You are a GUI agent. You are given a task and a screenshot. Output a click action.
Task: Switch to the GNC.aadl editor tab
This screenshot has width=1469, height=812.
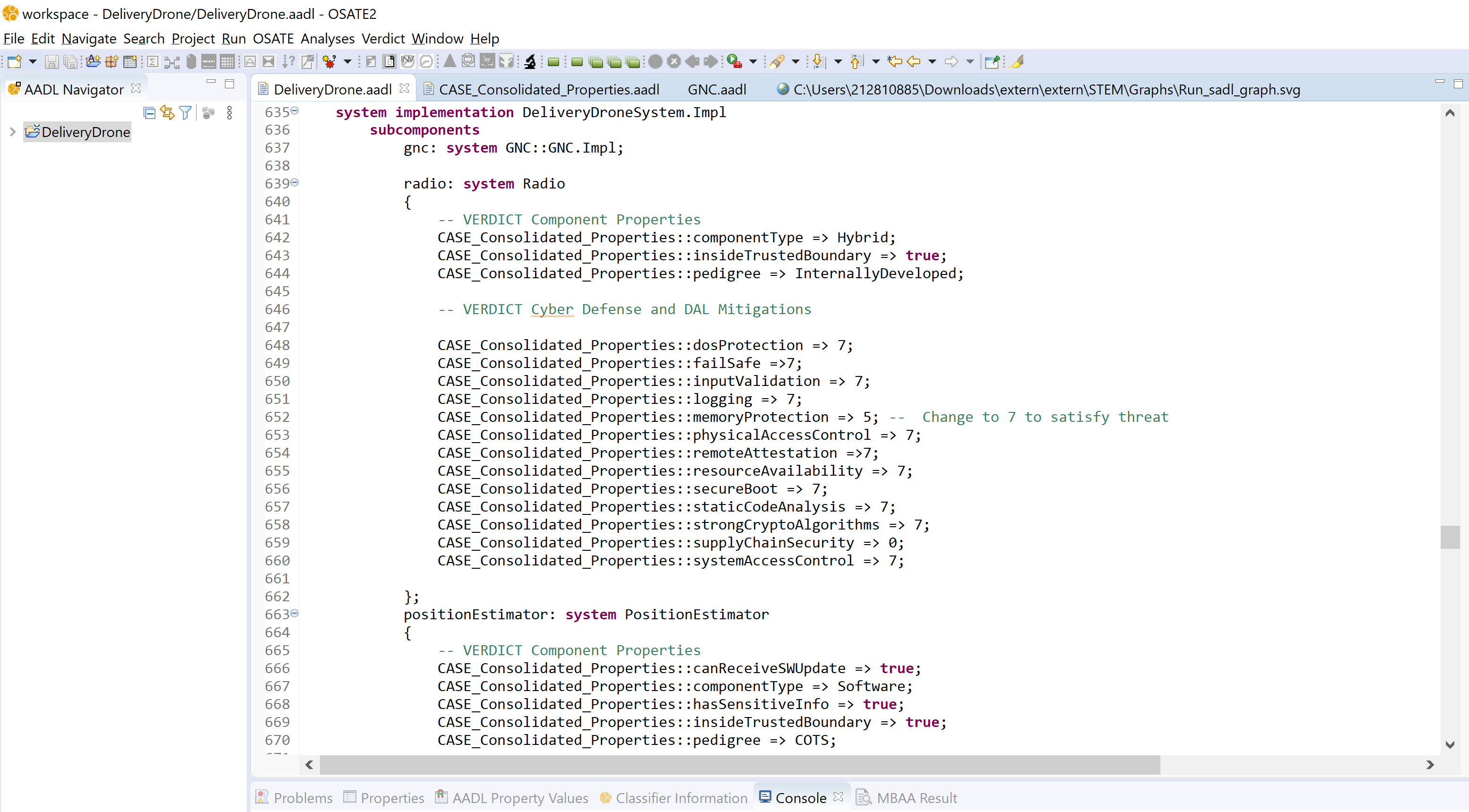(716, 89)
